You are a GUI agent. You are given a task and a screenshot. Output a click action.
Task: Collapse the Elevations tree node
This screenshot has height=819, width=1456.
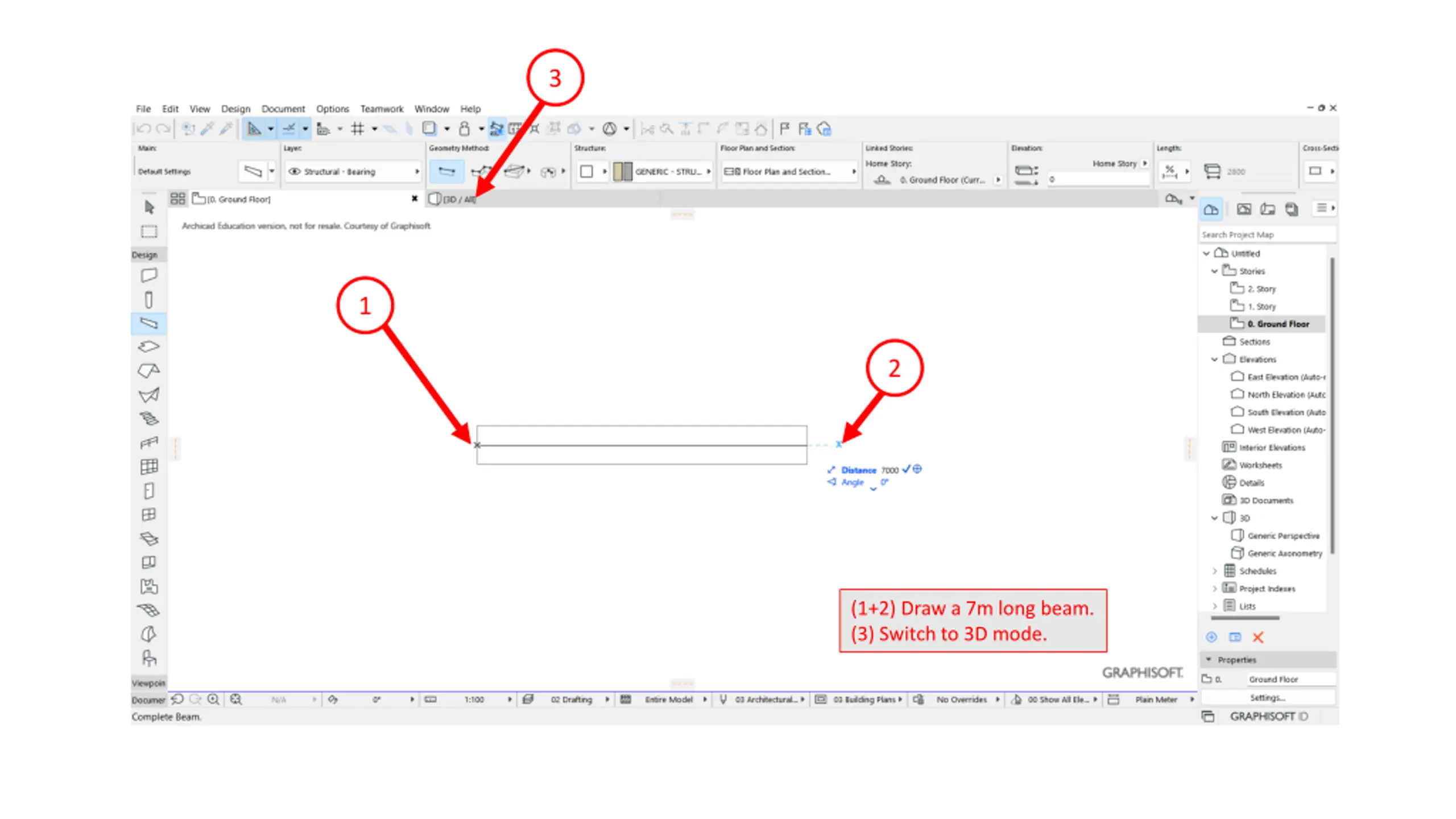pyautogui.click(x=1214, y=359)
